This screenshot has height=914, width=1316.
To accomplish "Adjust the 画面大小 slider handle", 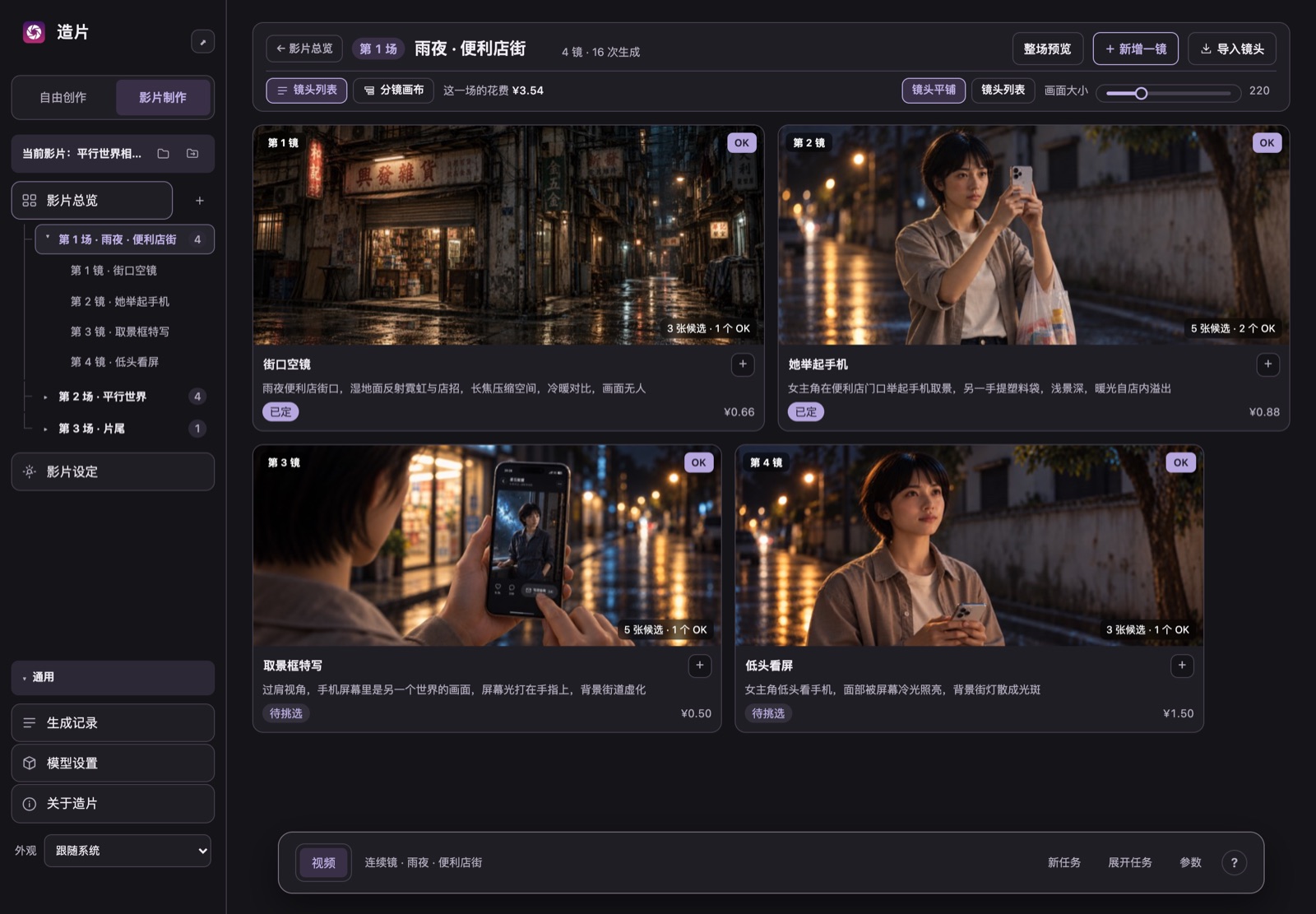I will (x=1141, y=93).
